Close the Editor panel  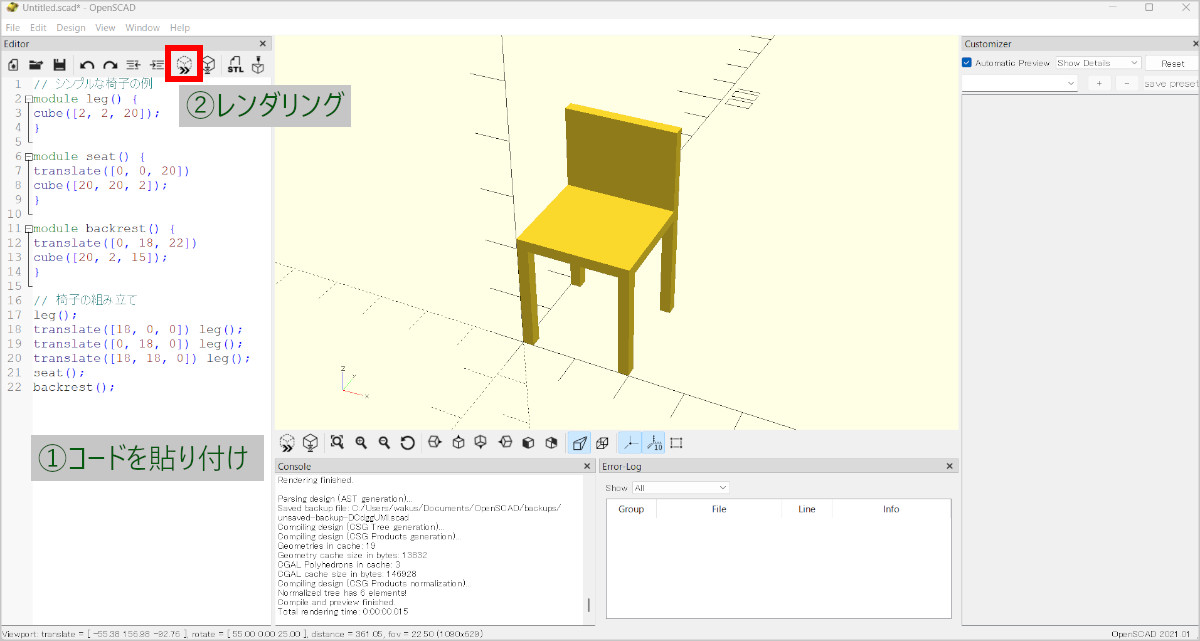(x=263, y=44)
